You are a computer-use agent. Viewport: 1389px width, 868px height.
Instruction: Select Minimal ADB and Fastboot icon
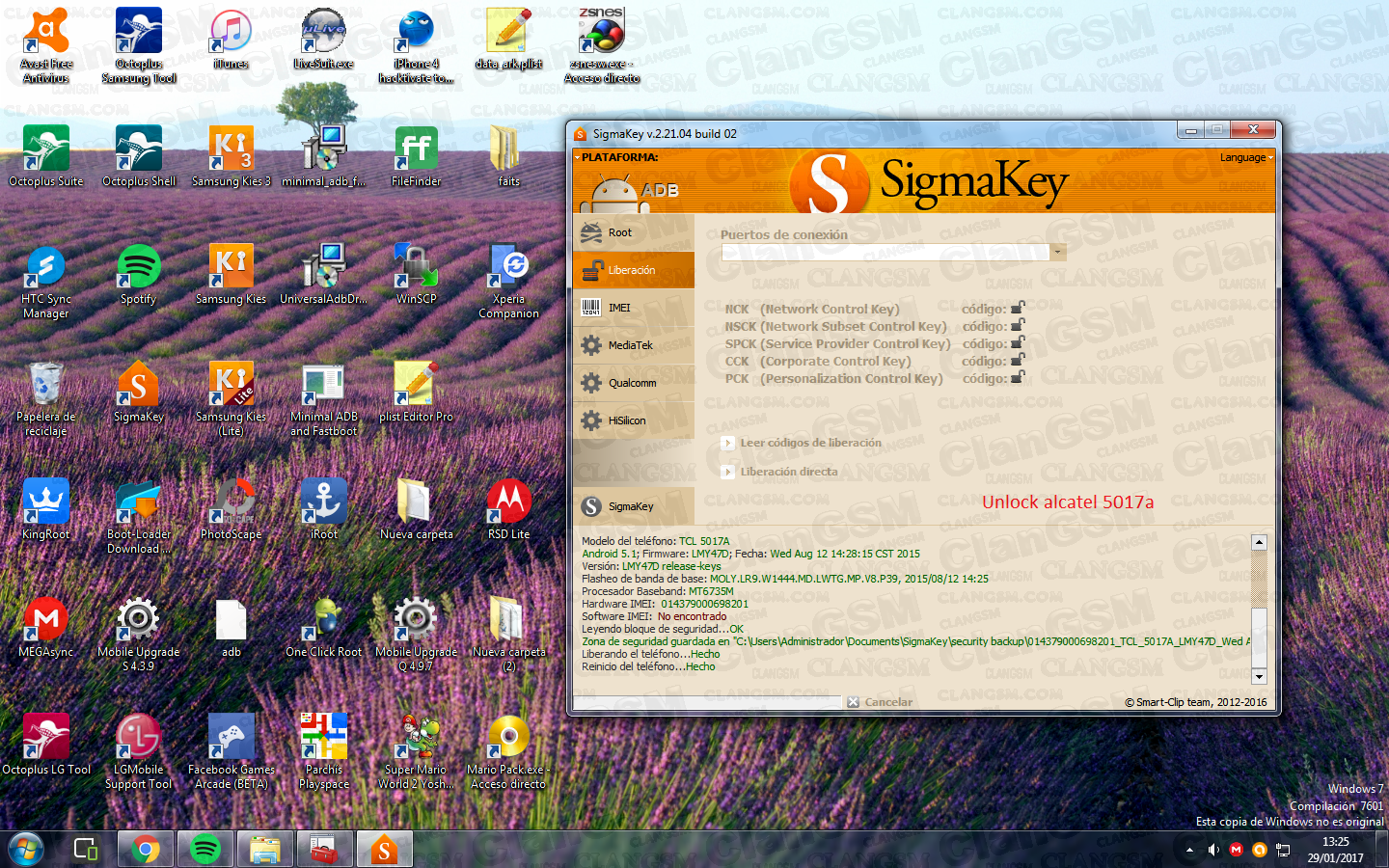[x=324, y=398]
